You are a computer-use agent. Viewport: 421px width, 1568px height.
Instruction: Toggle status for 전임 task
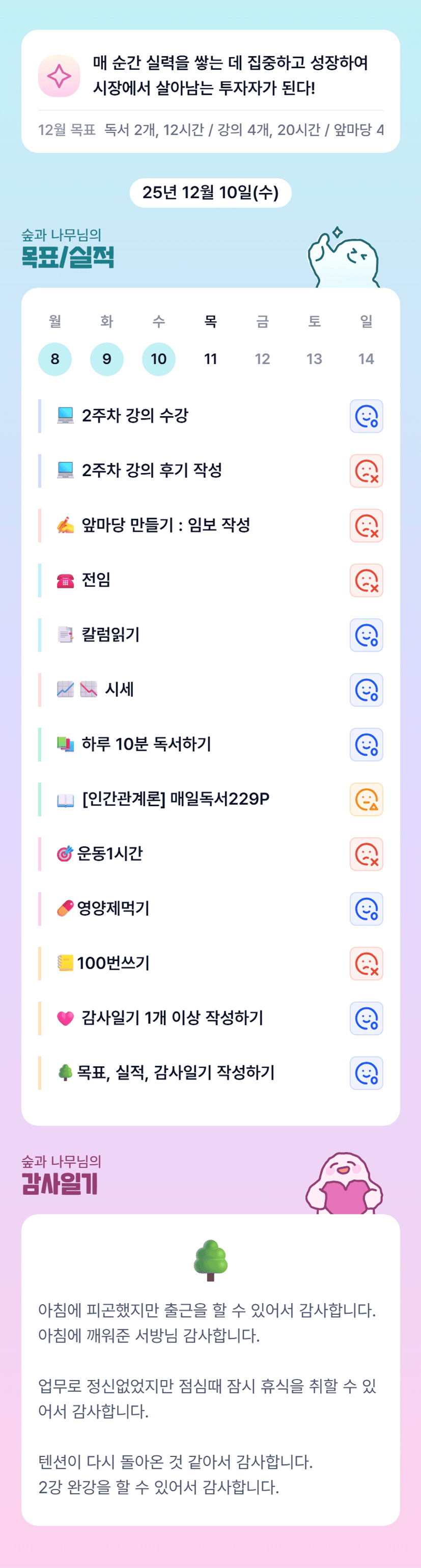(x=366, y=581)
